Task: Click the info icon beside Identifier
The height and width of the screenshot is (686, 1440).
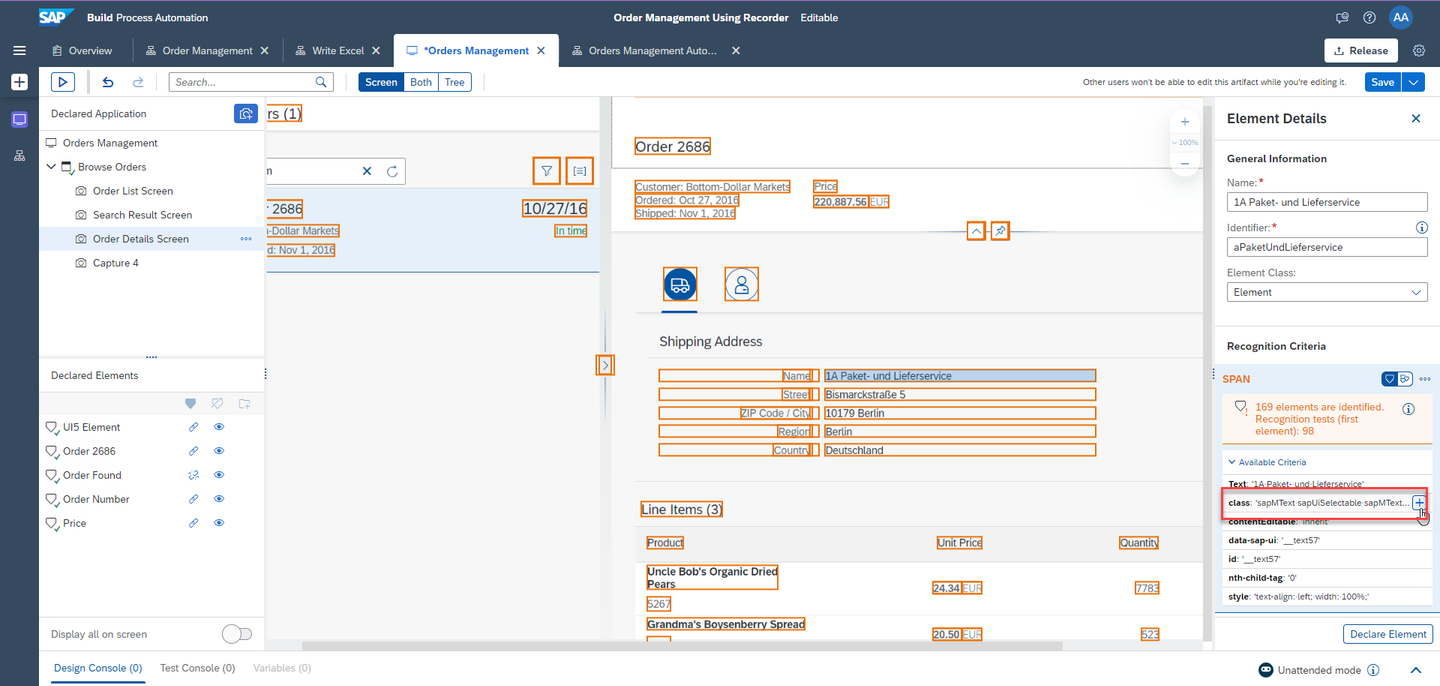Action: tap(1422, 228)
